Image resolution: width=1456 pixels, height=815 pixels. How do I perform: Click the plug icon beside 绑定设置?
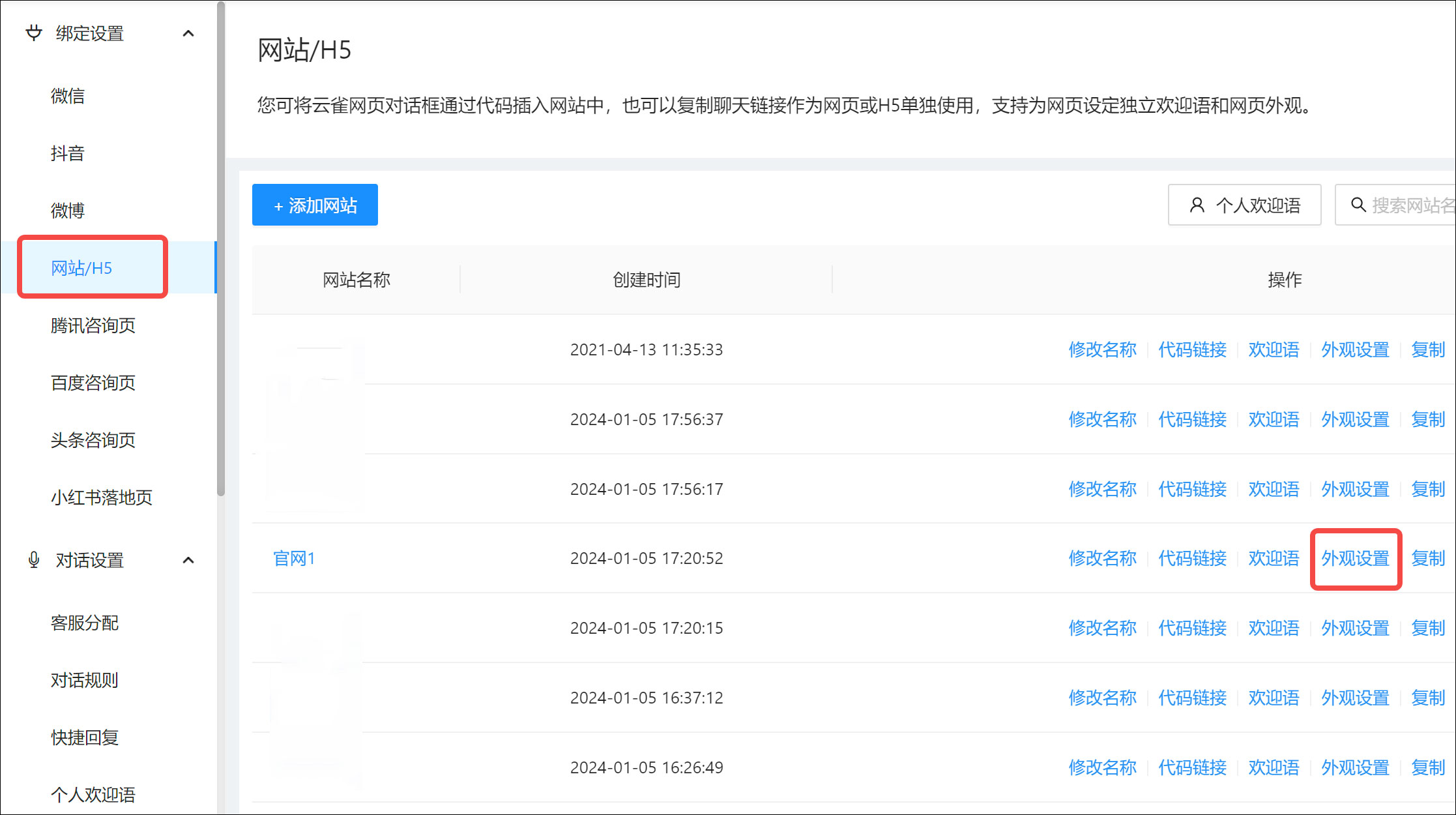pos(33,33)
